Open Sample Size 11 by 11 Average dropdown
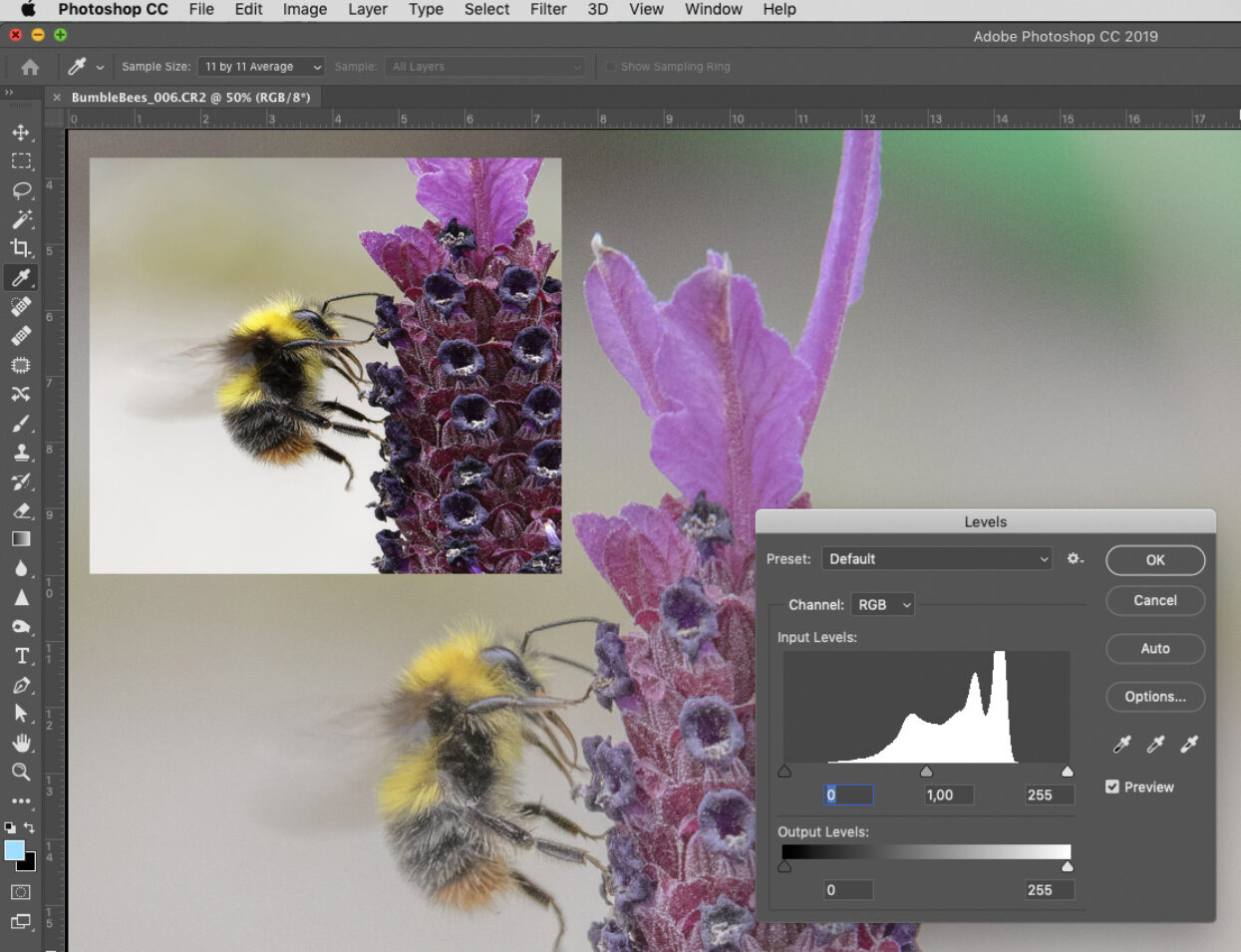Viewport: 1241px width, 952px height. pyautogui.click(x=262, y=67)
